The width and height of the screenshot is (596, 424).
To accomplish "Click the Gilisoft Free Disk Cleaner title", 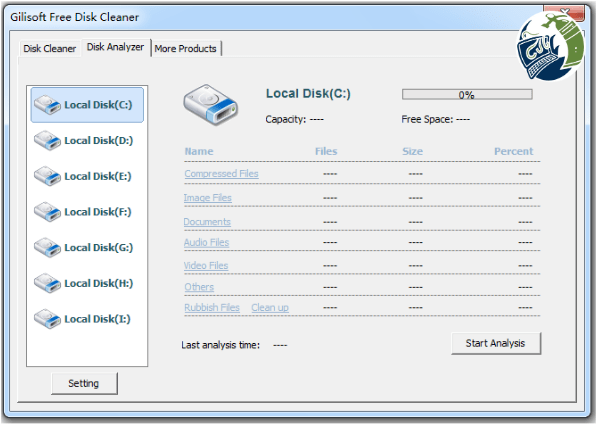I will [x=74, y=17].
